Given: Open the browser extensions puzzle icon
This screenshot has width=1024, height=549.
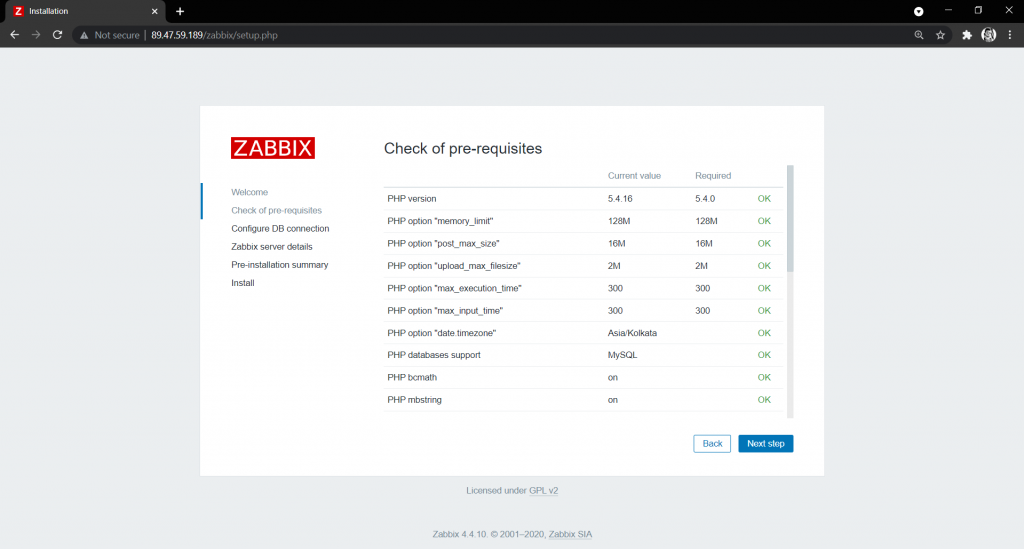Looking at the screenshot, I should point(967,35).
